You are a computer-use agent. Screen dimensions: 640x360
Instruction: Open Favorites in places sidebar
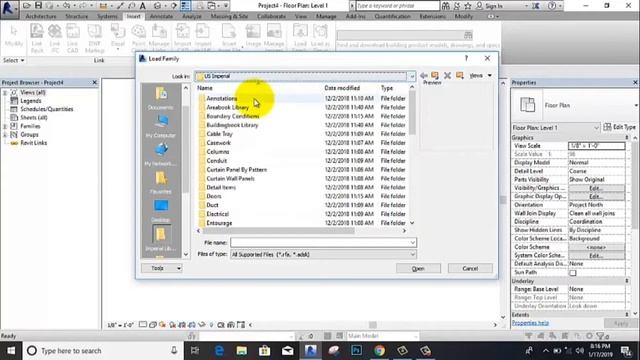pyautogui.click(x=161, y=182)
